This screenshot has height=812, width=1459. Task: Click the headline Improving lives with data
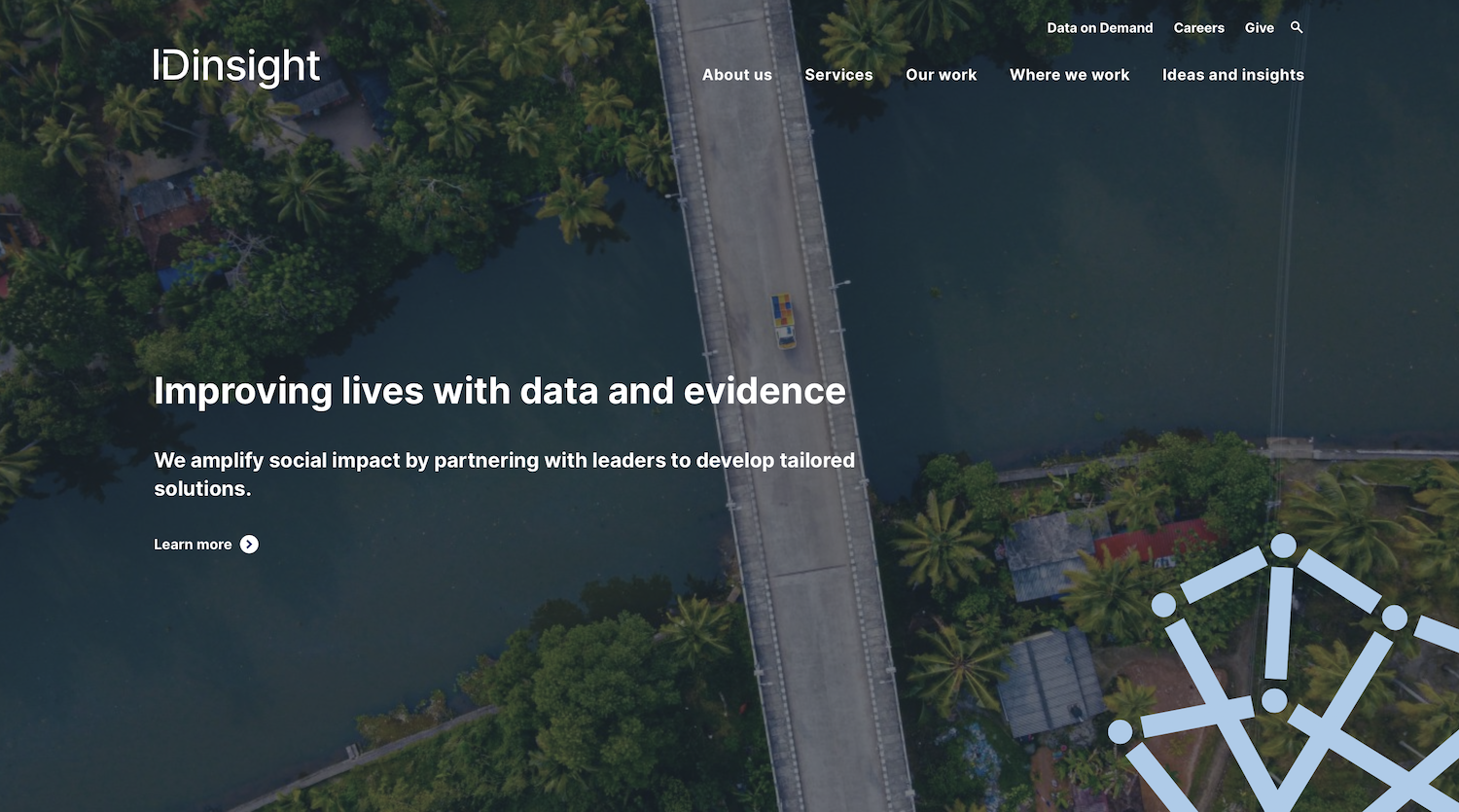[x=499, y=391]
